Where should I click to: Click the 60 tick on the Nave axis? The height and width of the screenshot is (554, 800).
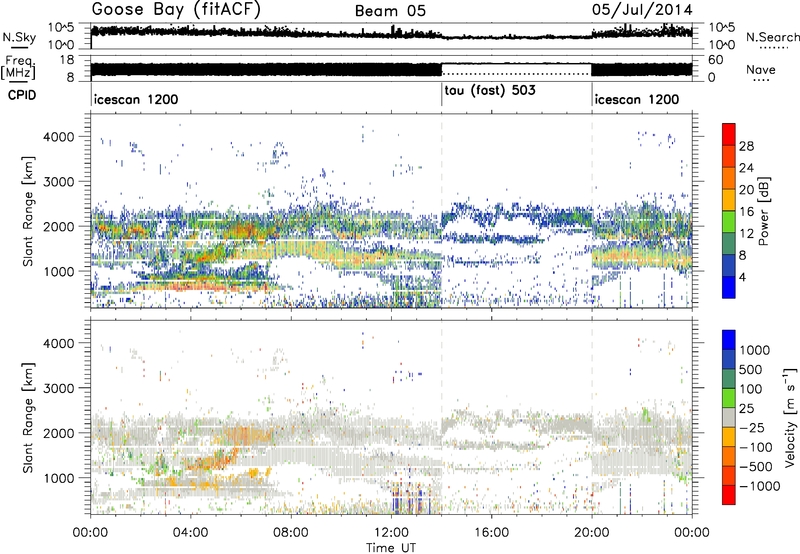tap(716, 60)
